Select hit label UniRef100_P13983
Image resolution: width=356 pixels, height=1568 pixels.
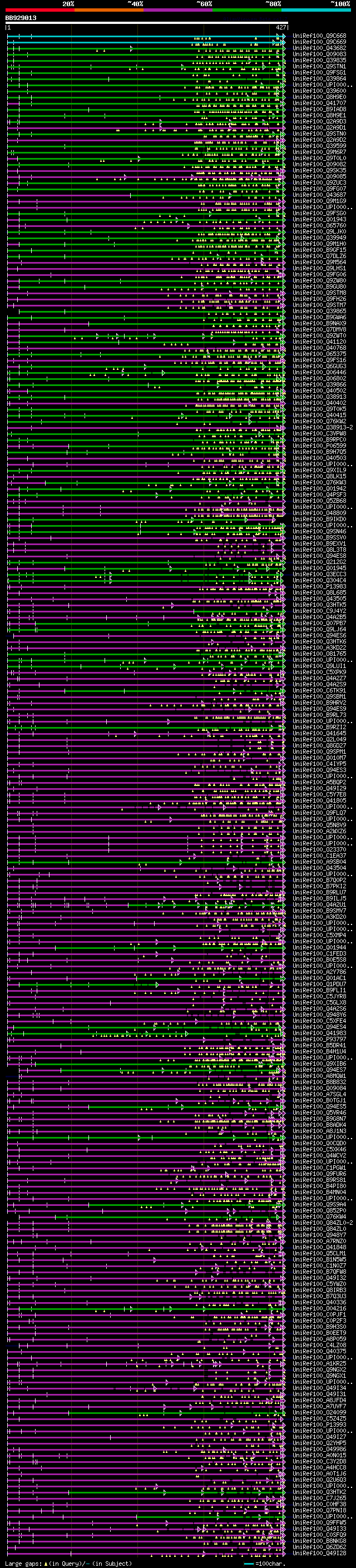pos(319,586)
